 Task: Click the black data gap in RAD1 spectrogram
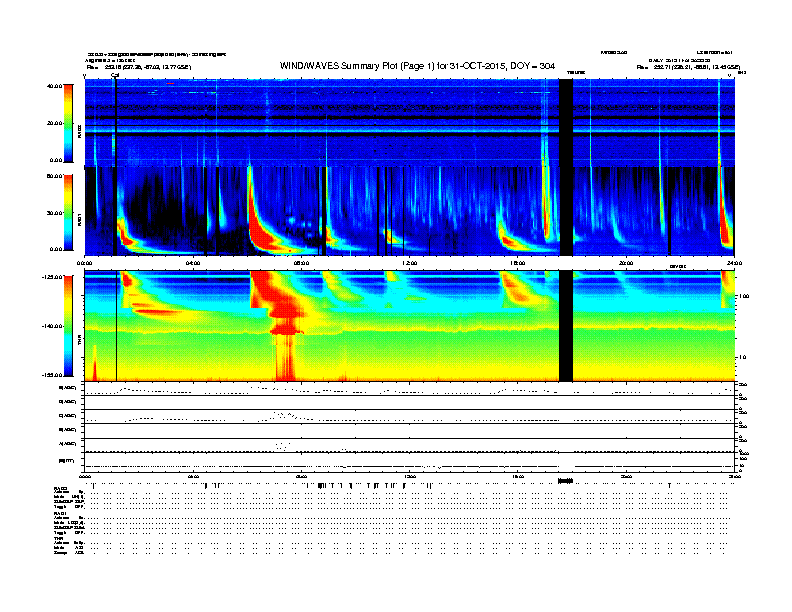pos(566,211)
